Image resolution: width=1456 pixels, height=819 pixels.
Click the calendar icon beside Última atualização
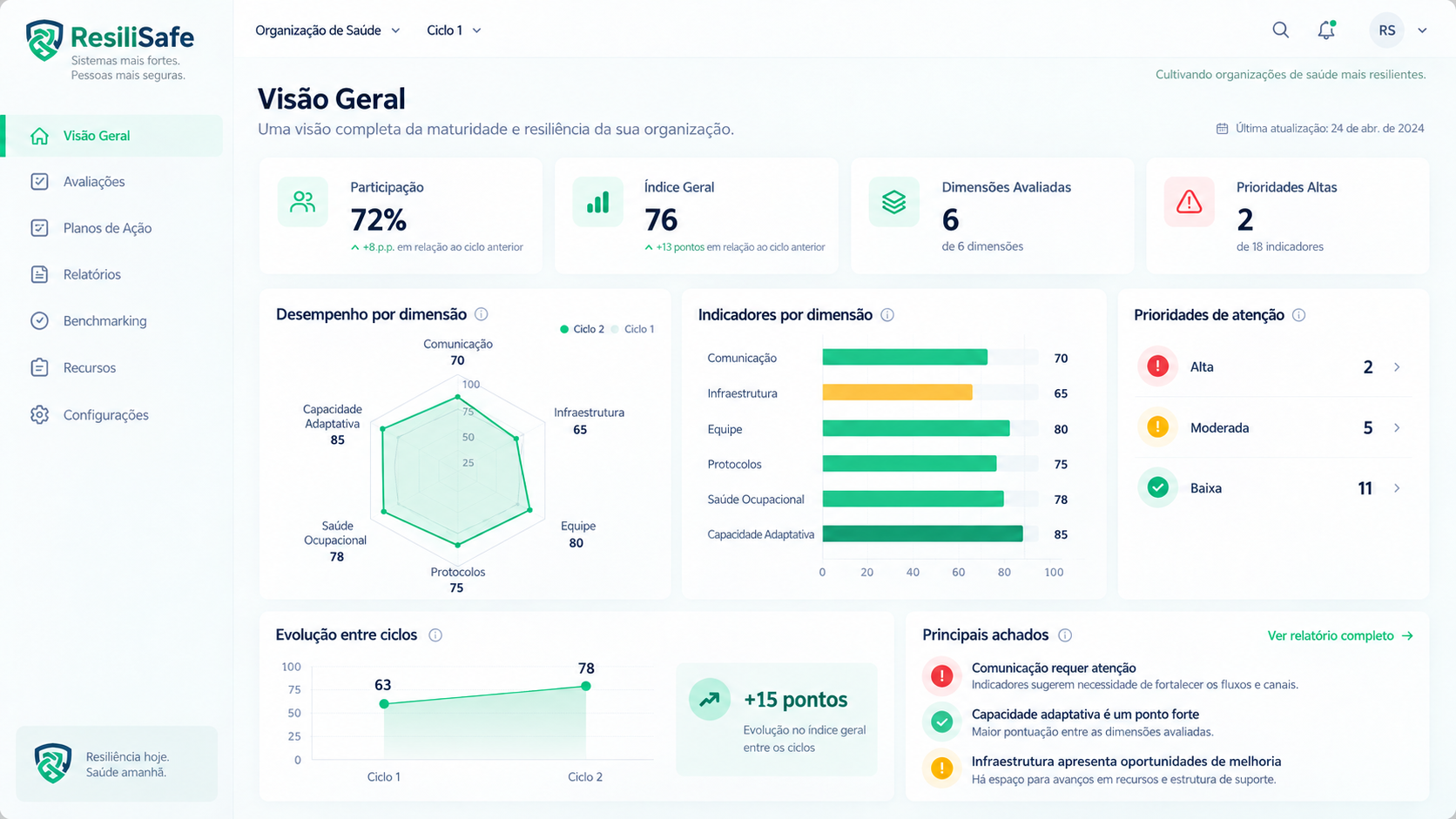pyautogui.click(x=1222, y=129)
